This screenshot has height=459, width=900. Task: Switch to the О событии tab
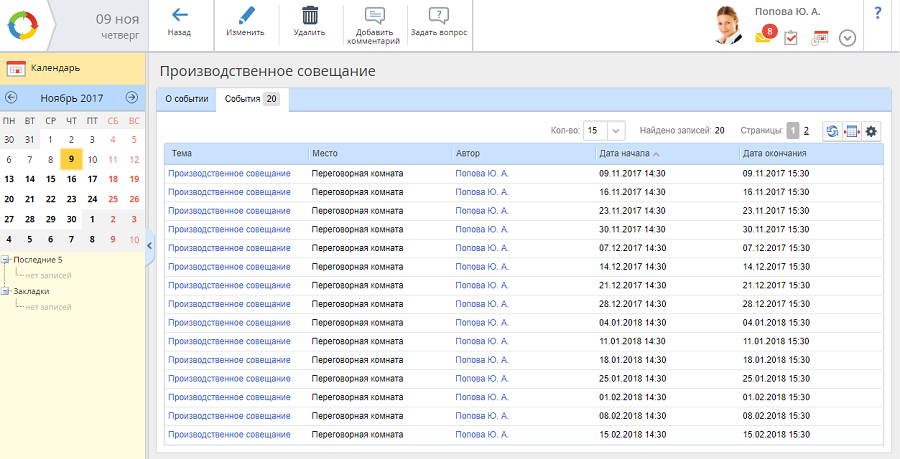point(187,99)
